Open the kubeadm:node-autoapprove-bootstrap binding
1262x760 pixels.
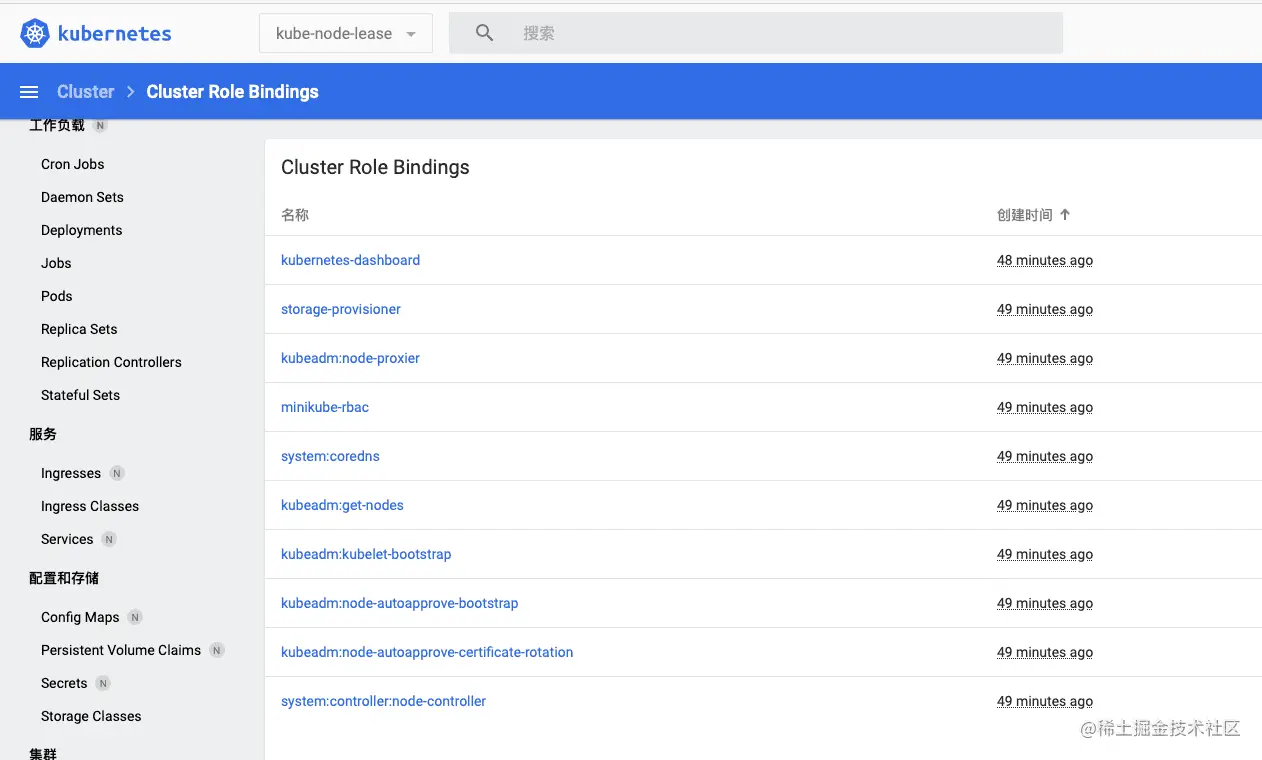tap(400, 603)
